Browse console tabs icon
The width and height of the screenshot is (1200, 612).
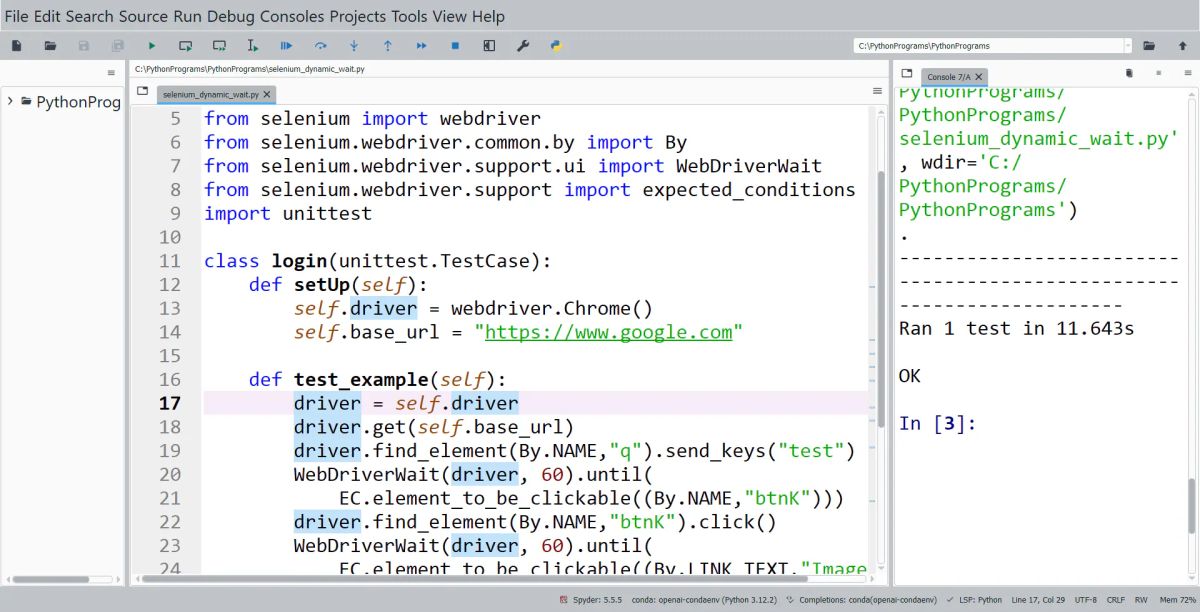tap(906, 74)
